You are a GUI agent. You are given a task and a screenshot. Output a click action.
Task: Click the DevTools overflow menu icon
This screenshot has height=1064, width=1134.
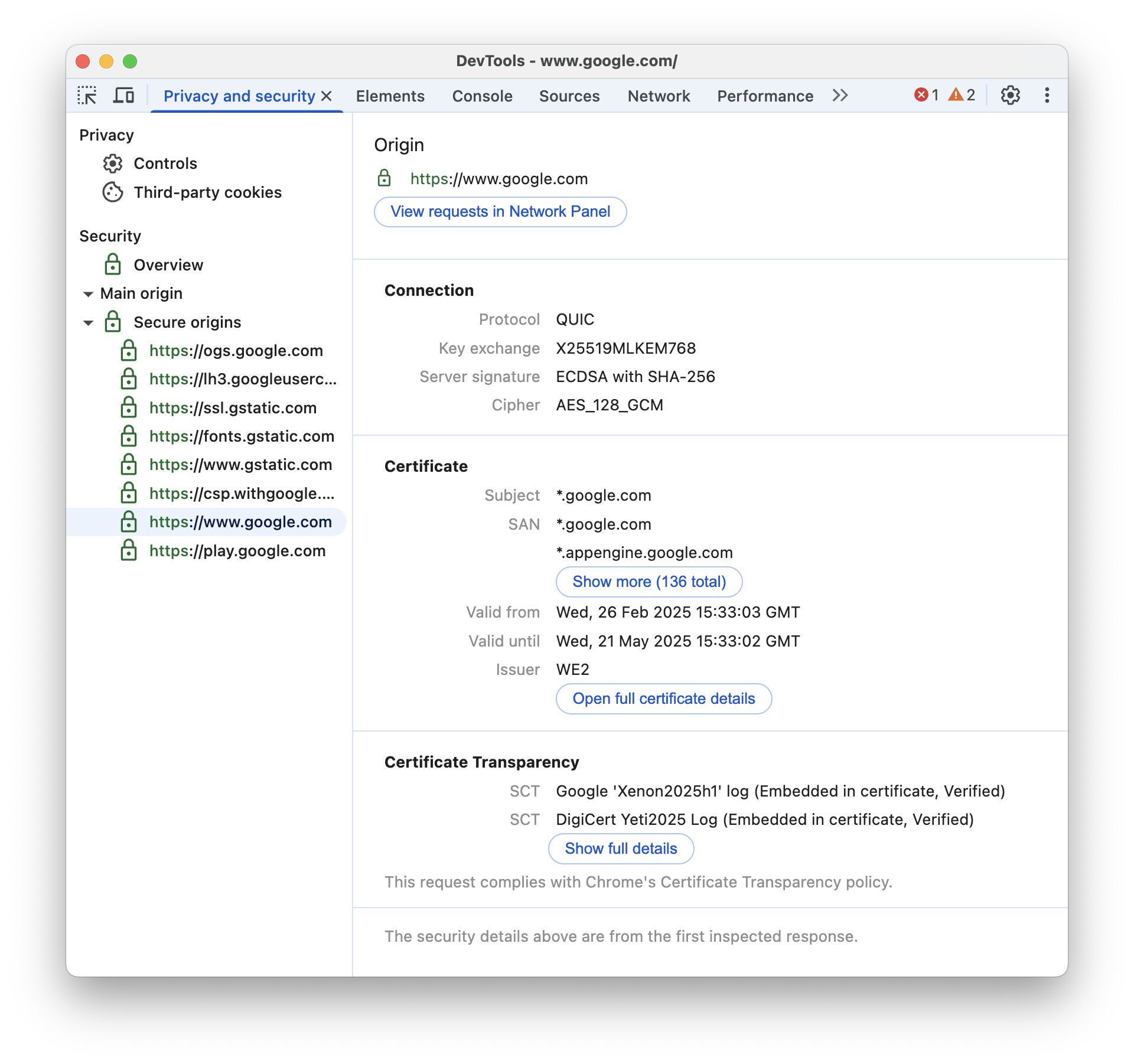[1048, 95]
